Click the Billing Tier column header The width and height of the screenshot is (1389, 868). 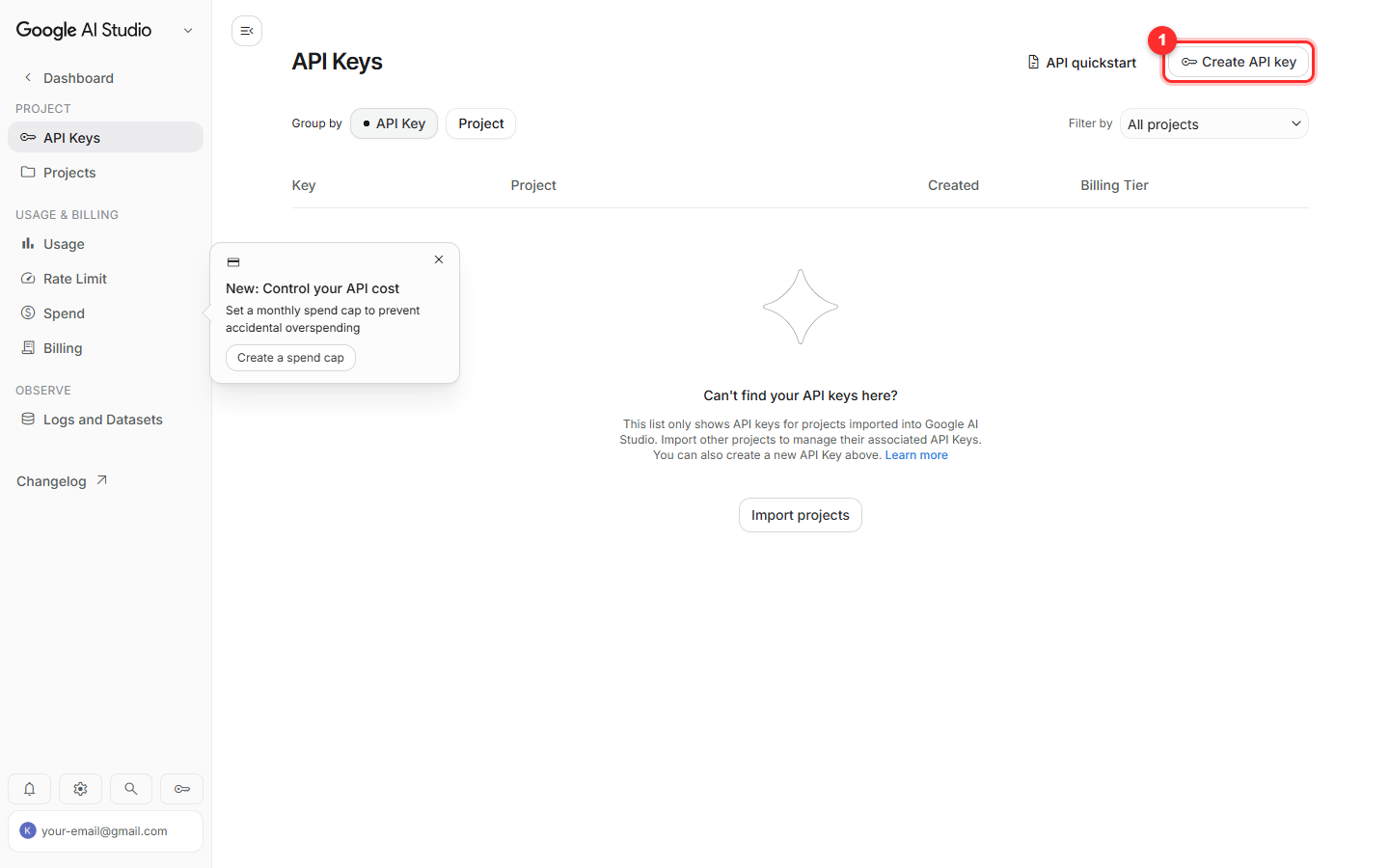point(1114,185)
